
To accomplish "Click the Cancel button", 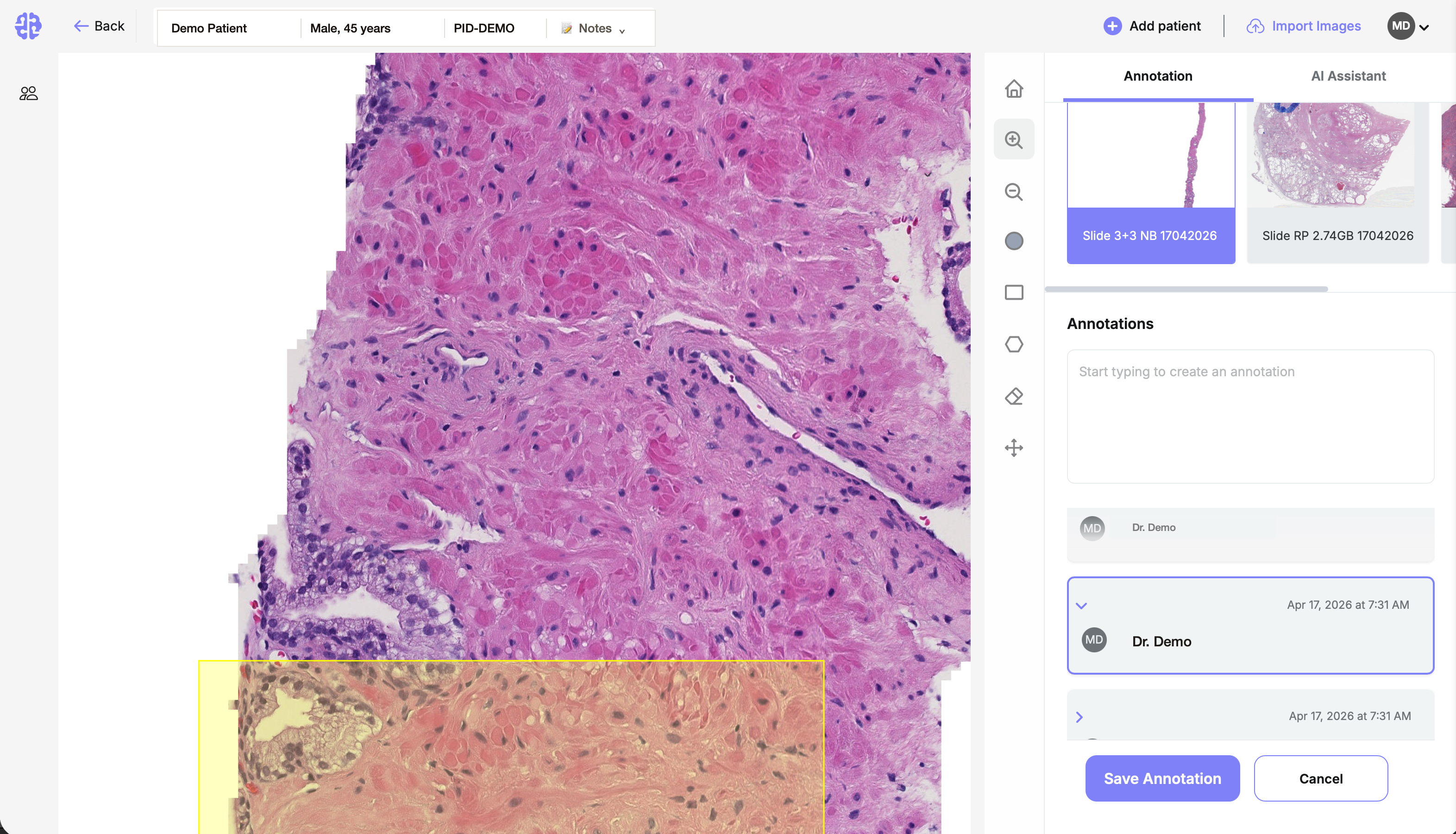I will [x=1321, y=778].
